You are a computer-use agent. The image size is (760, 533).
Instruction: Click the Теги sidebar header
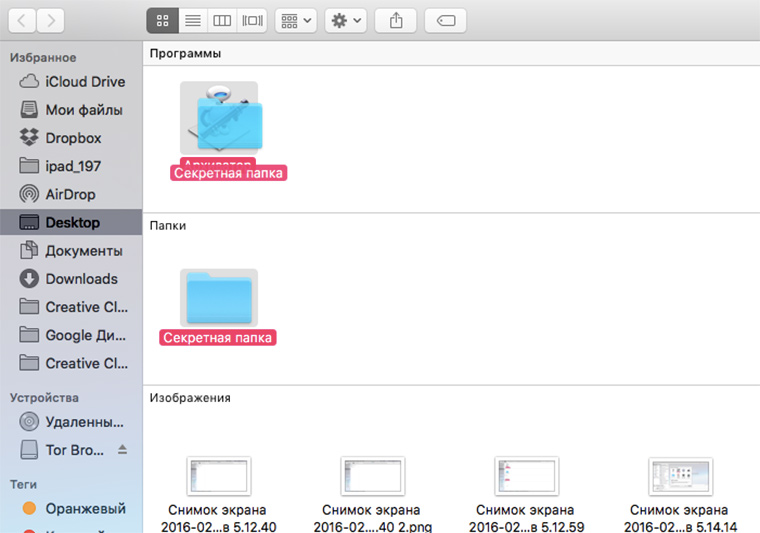click(23, 485)
